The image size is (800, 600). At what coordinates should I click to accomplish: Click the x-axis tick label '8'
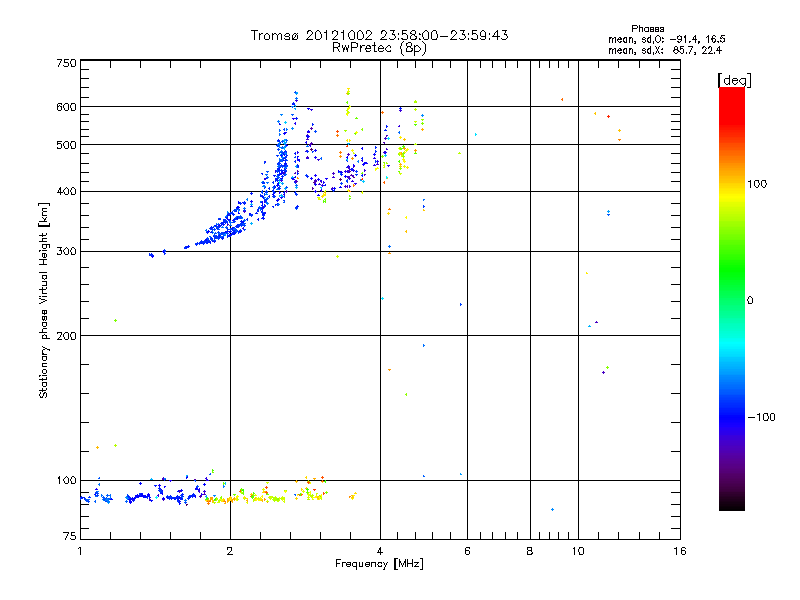(530, 551)
